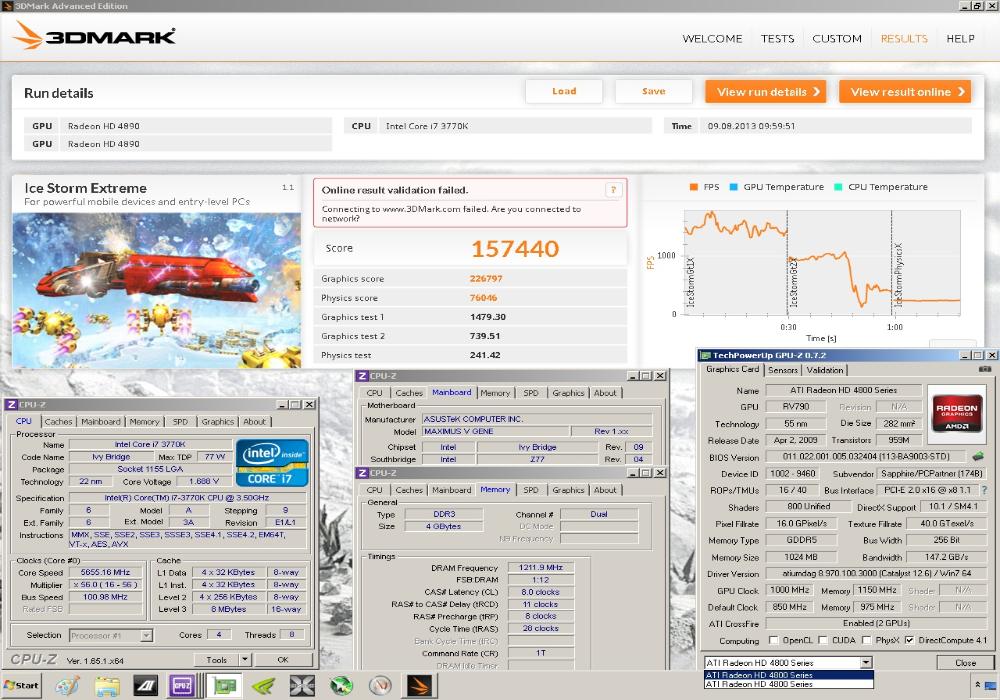
Task: Click the 3DMark Advanced Edition title bar icon
Action: click(x=6, y=6)
